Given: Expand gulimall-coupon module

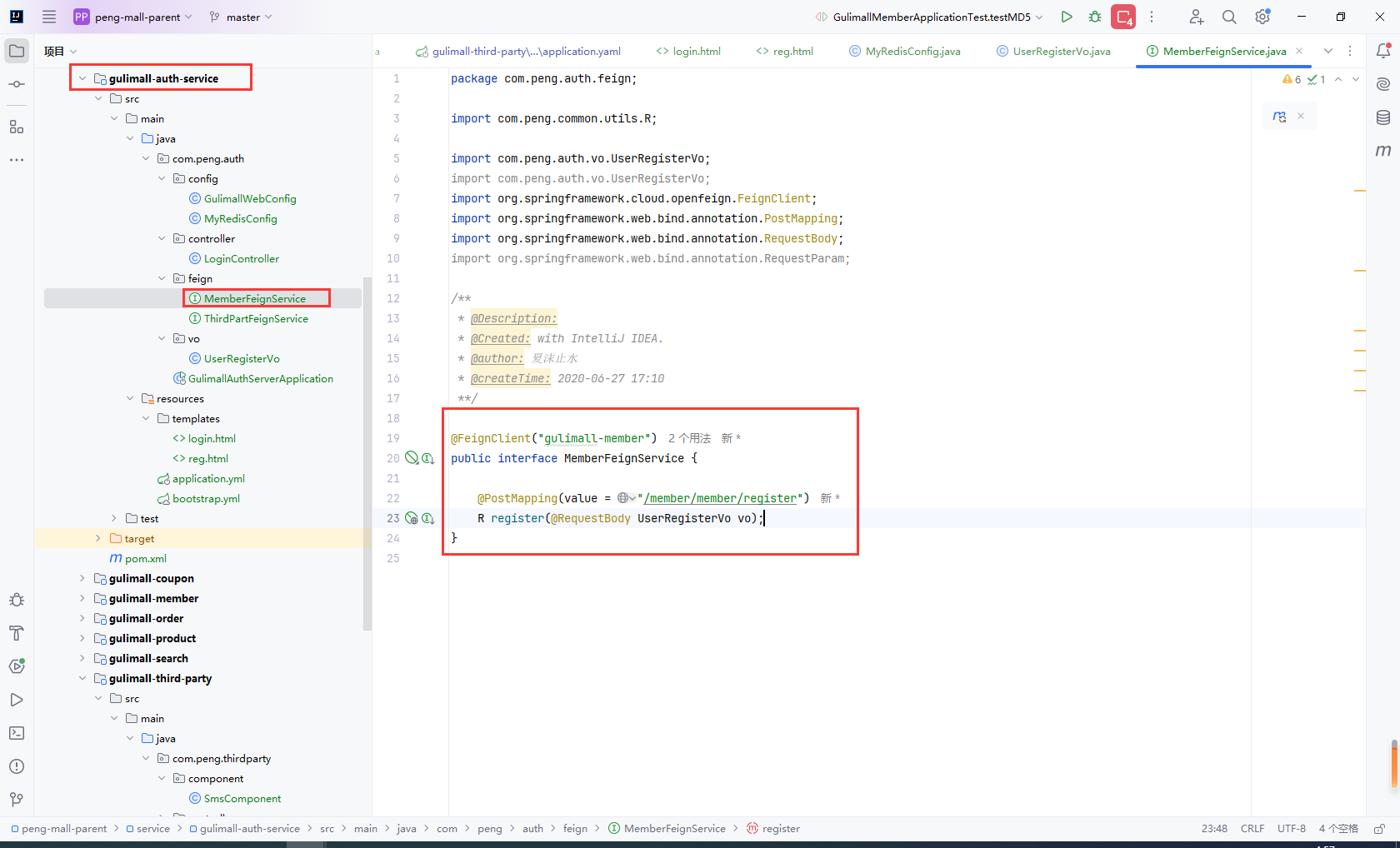Looking at the screenshot, I should point(82,578).
